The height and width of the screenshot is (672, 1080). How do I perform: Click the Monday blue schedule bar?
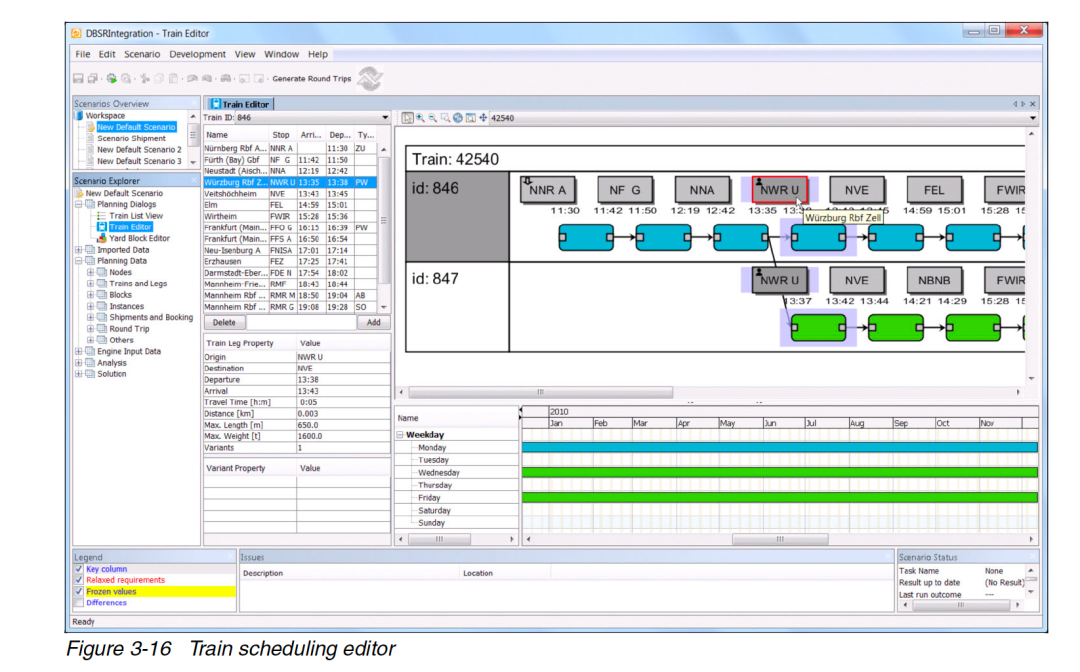point(780,448)
